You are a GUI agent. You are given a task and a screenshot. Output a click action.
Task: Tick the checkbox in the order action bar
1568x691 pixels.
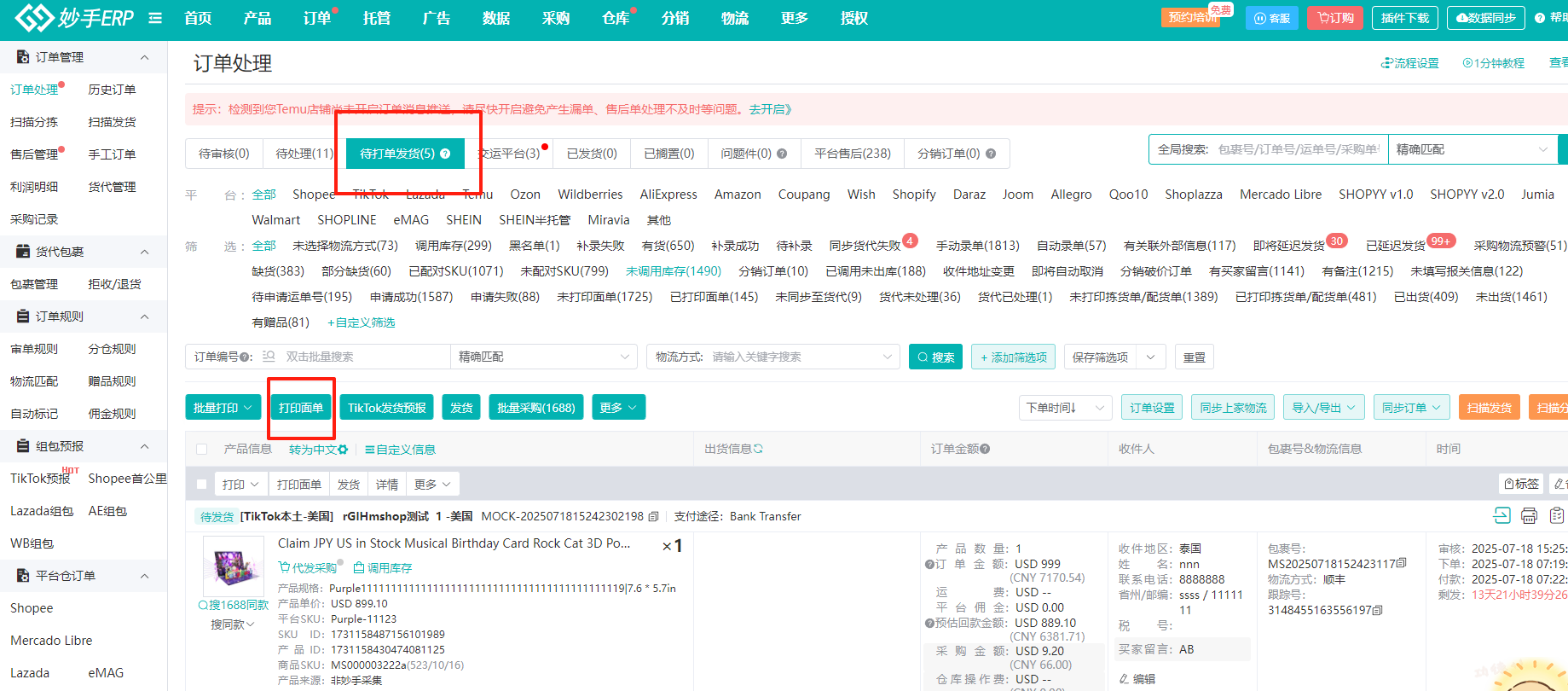[x=202, y=485]
